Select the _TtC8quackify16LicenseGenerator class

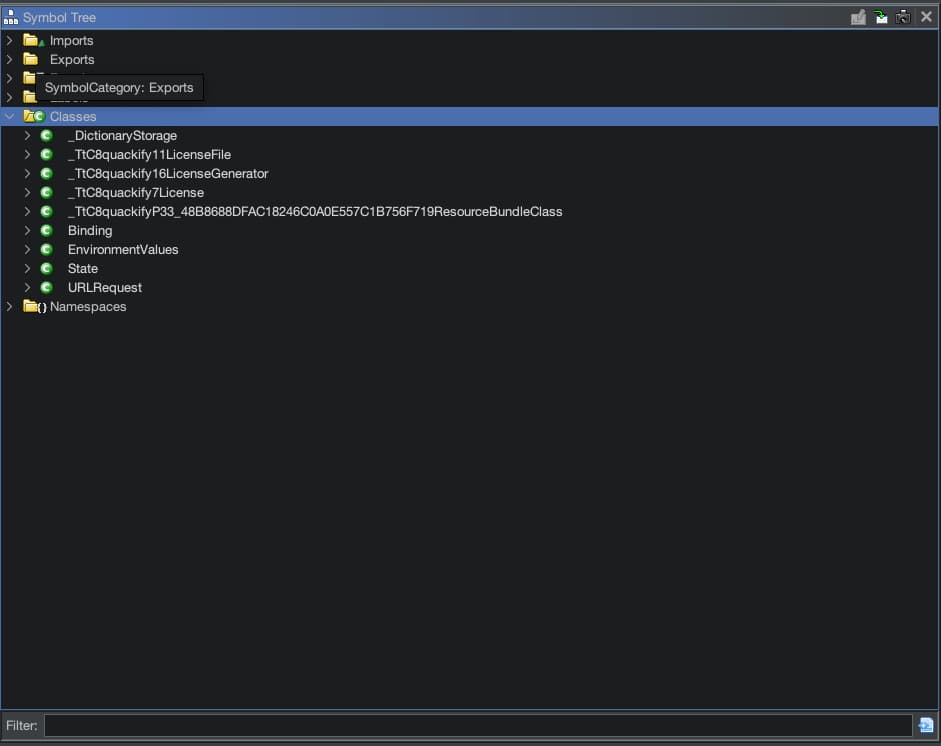point(168,174)
